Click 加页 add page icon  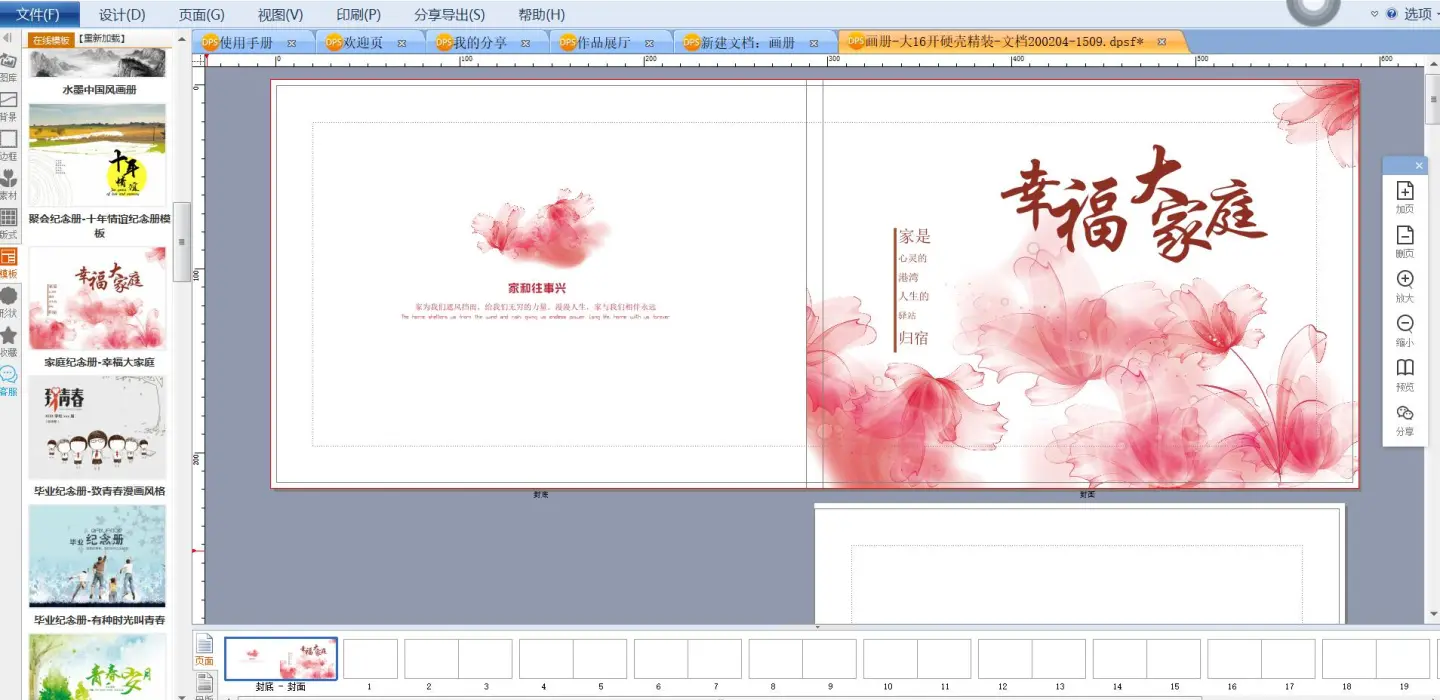click(1405, 198)
